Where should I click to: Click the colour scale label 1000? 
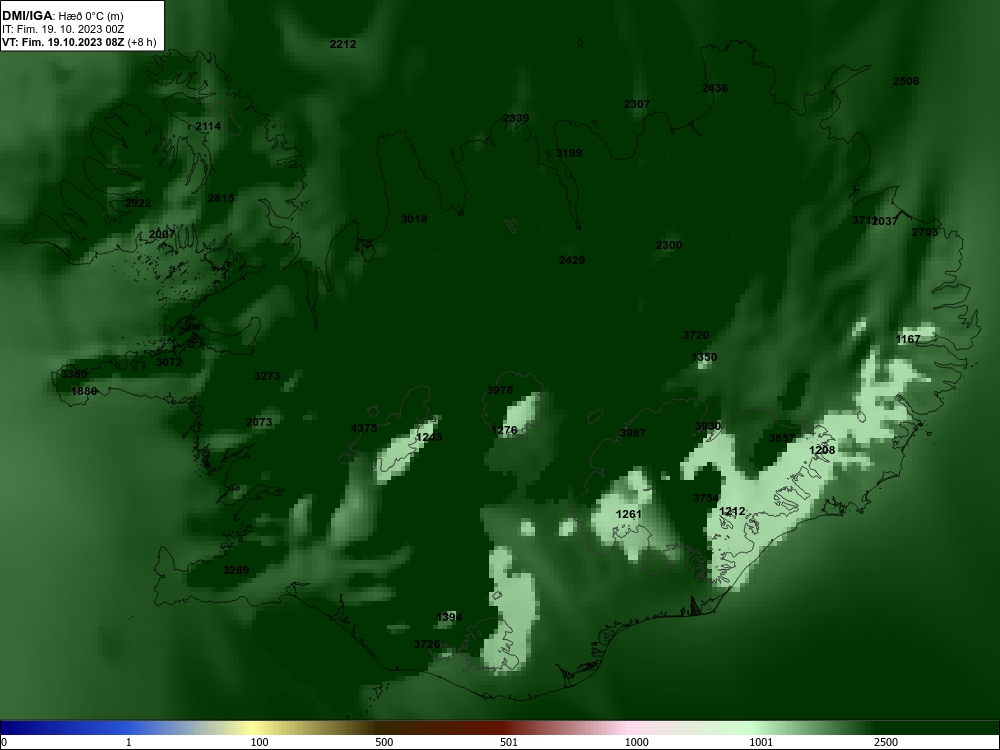pos(636,742)
